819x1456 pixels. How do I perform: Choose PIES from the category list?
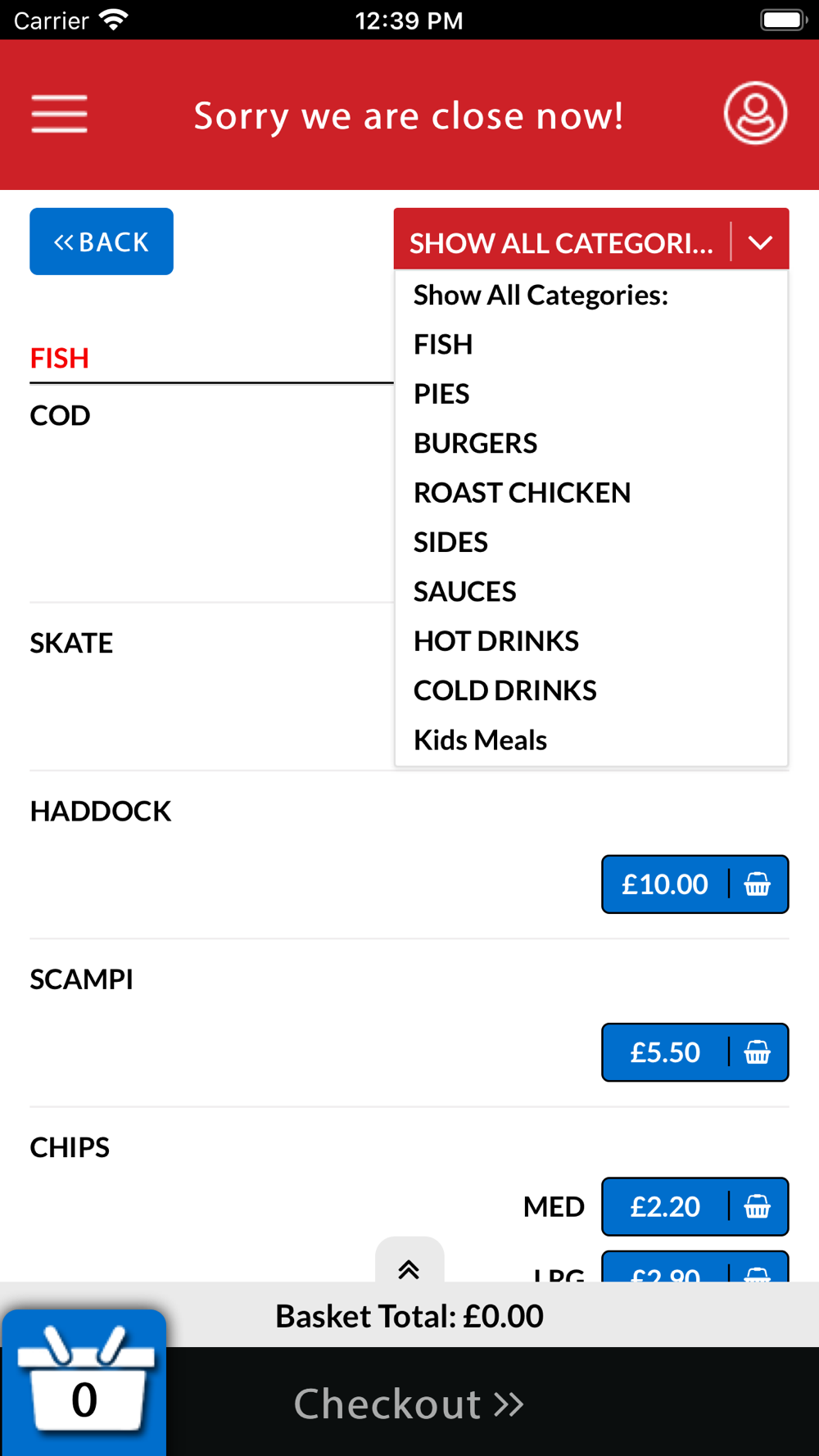coord(441,394)
